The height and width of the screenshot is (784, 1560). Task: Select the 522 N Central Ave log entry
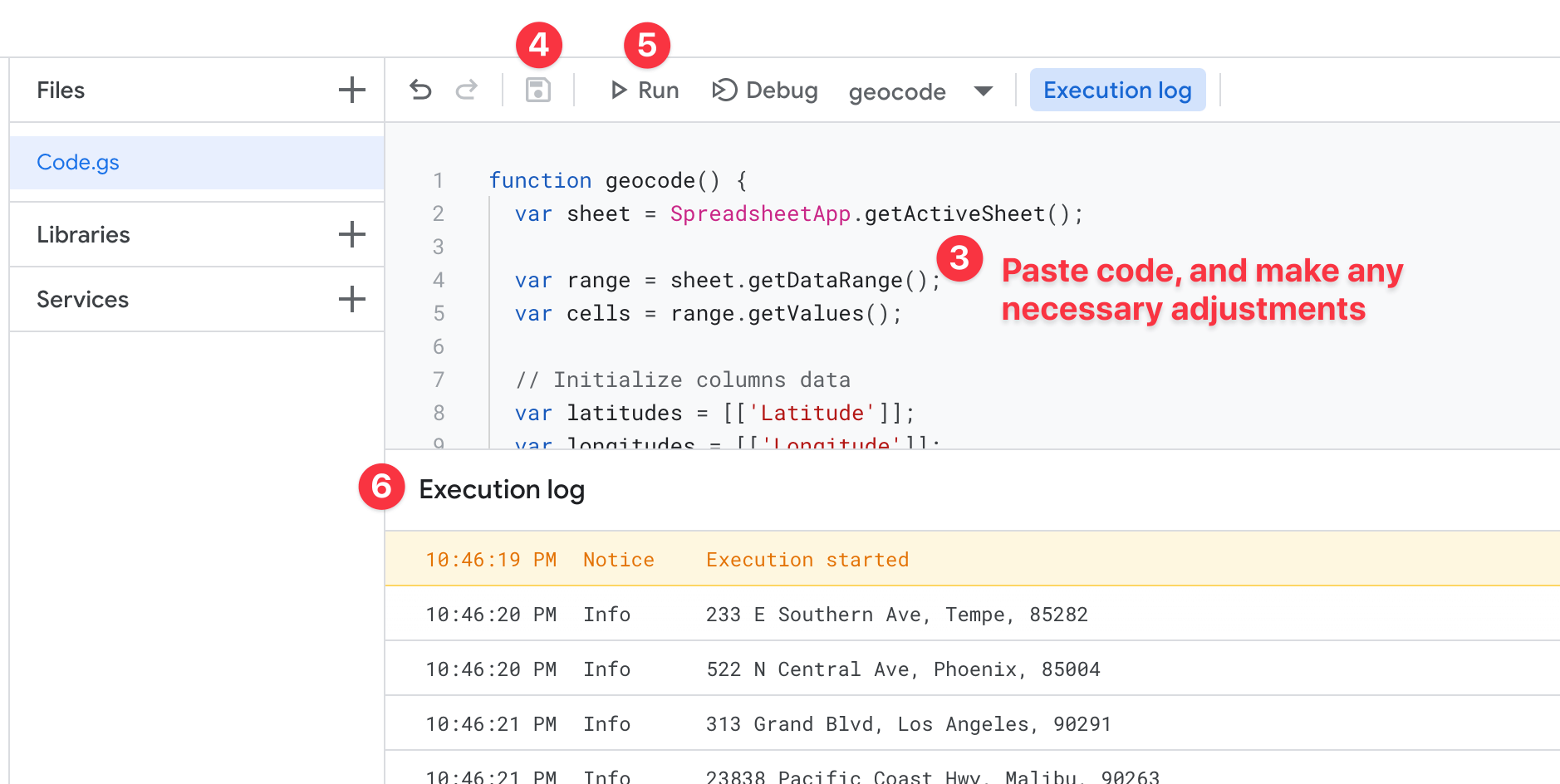click(x=973, y=669)
